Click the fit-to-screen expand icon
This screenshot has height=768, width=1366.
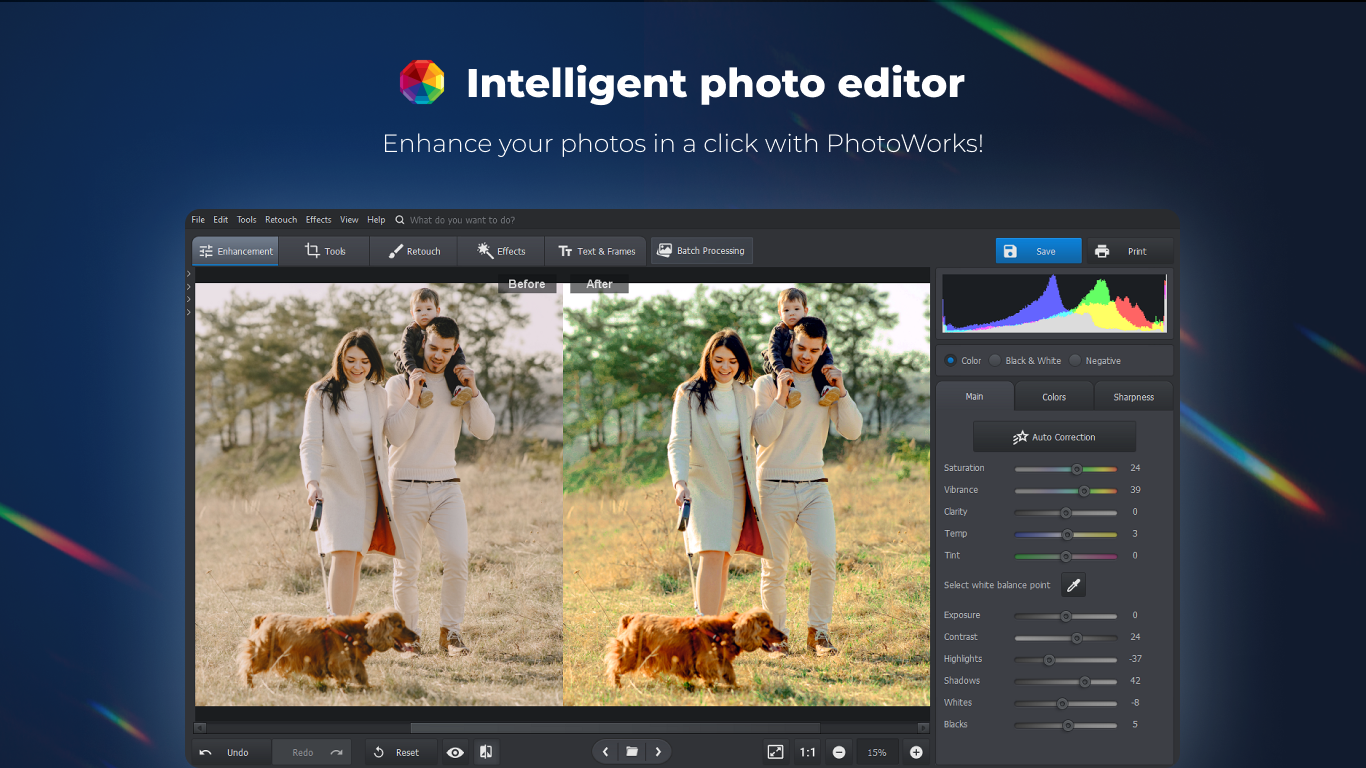(775, 752)
